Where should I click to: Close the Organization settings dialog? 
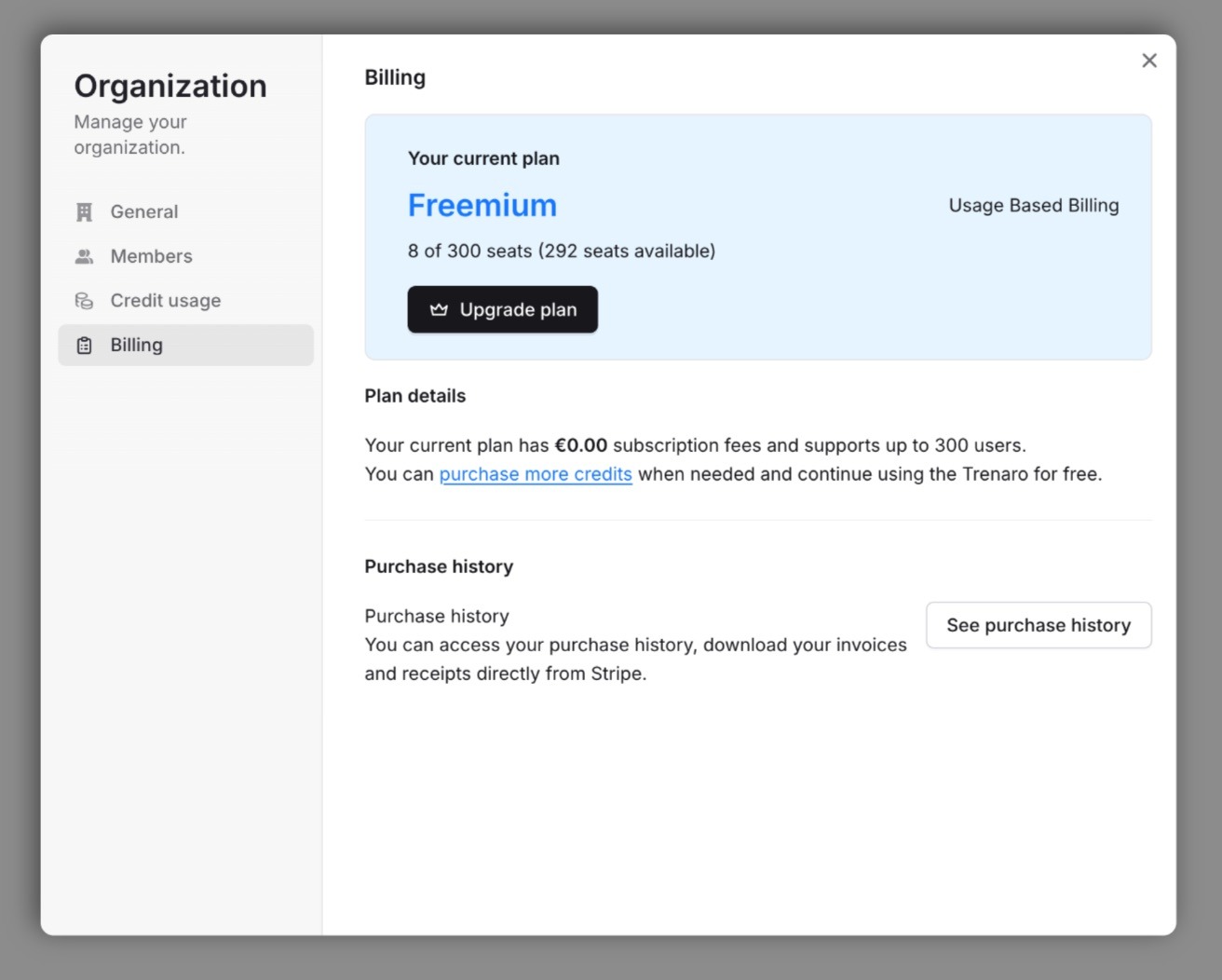pos(1149,60)
